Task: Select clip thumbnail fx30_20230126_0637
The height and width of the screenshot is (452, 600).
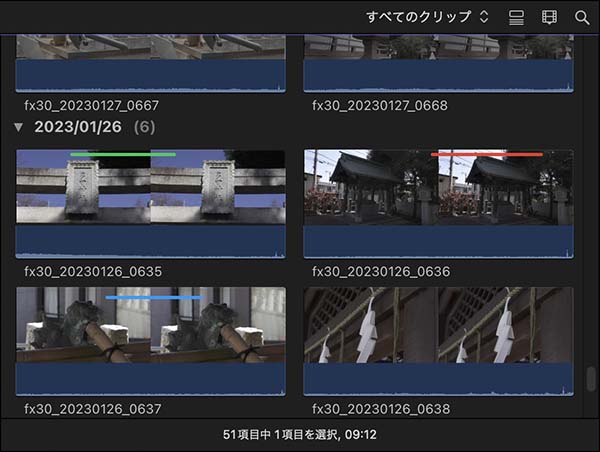Action: point(151,341)
